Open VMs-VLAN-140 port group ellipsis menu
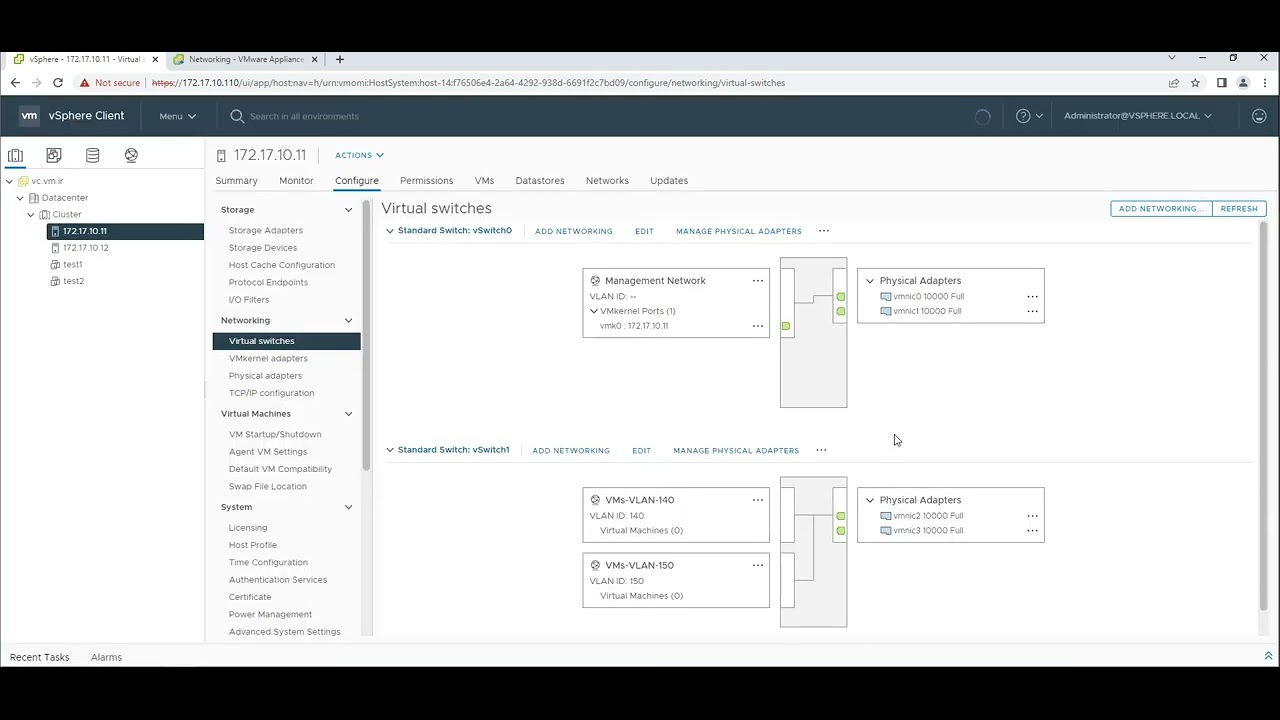 [x=758, y=500]
